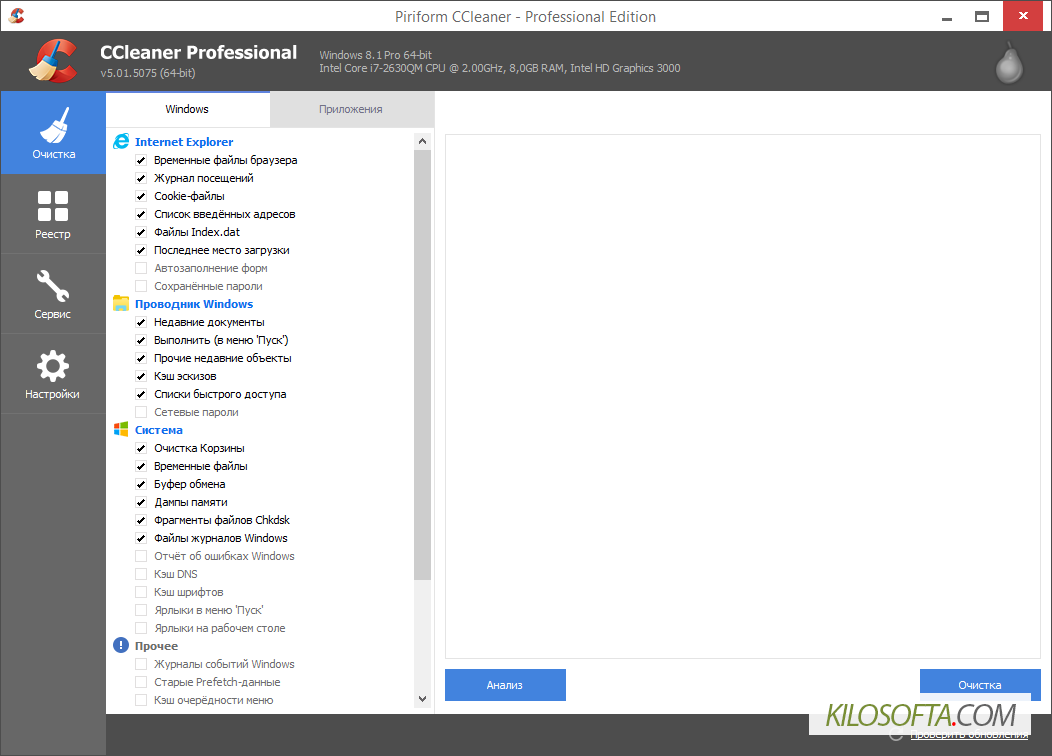The image size is (1052, 756).
Task: Uncheck Очистка Корзины
Action: pos(141,448)
